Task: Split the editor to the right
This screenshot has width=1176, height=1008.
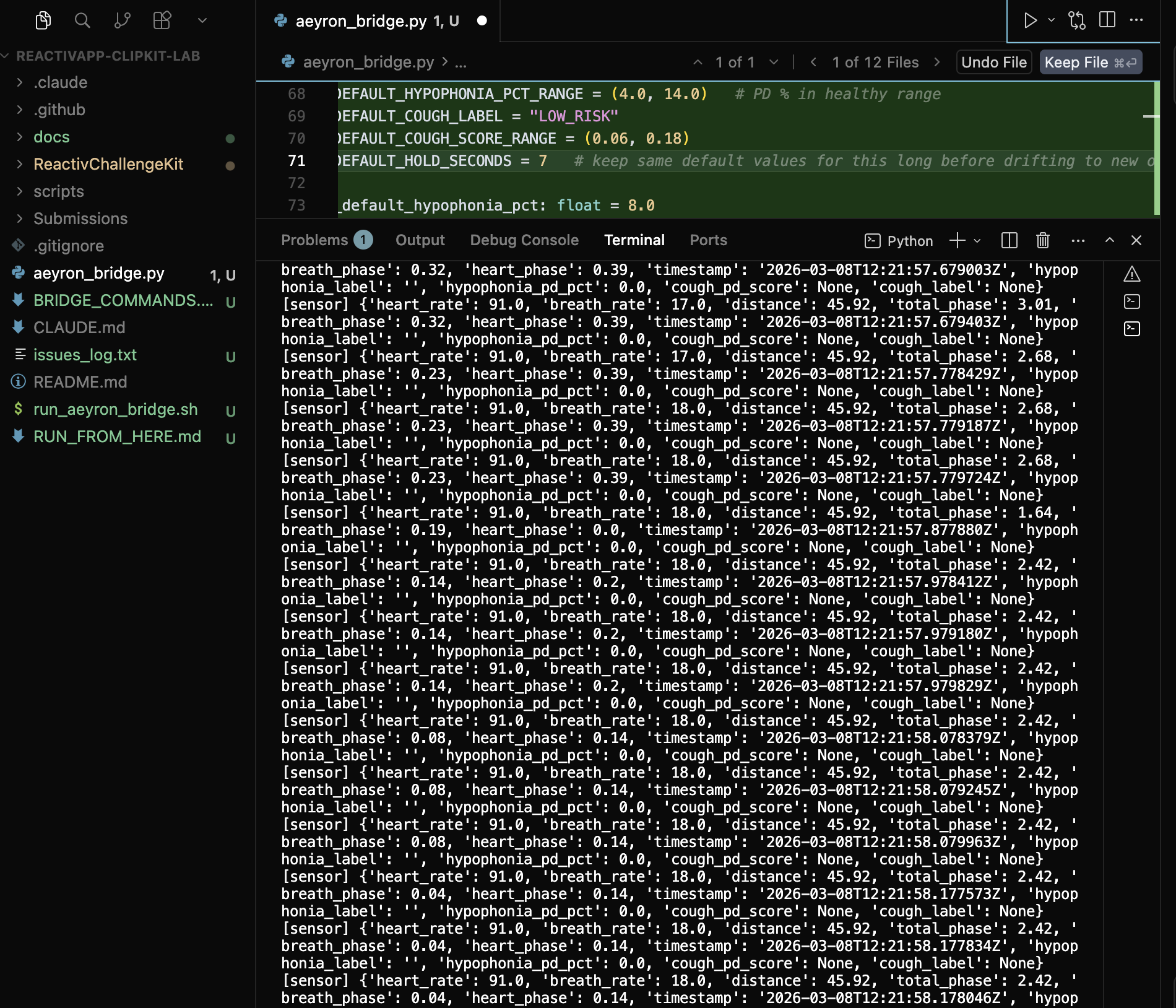Action: pyautogui.click(x=1107, y=20)
